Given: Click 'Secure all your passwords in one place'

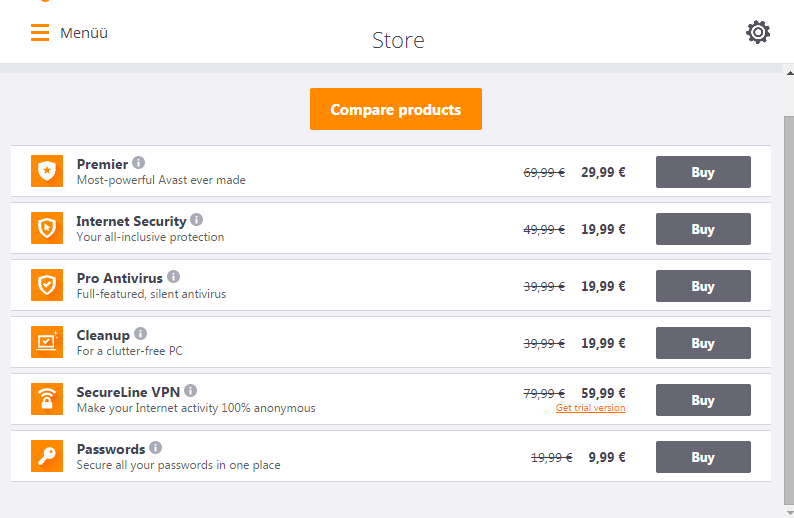Looking at the screenshot, I should coord(178,465).
